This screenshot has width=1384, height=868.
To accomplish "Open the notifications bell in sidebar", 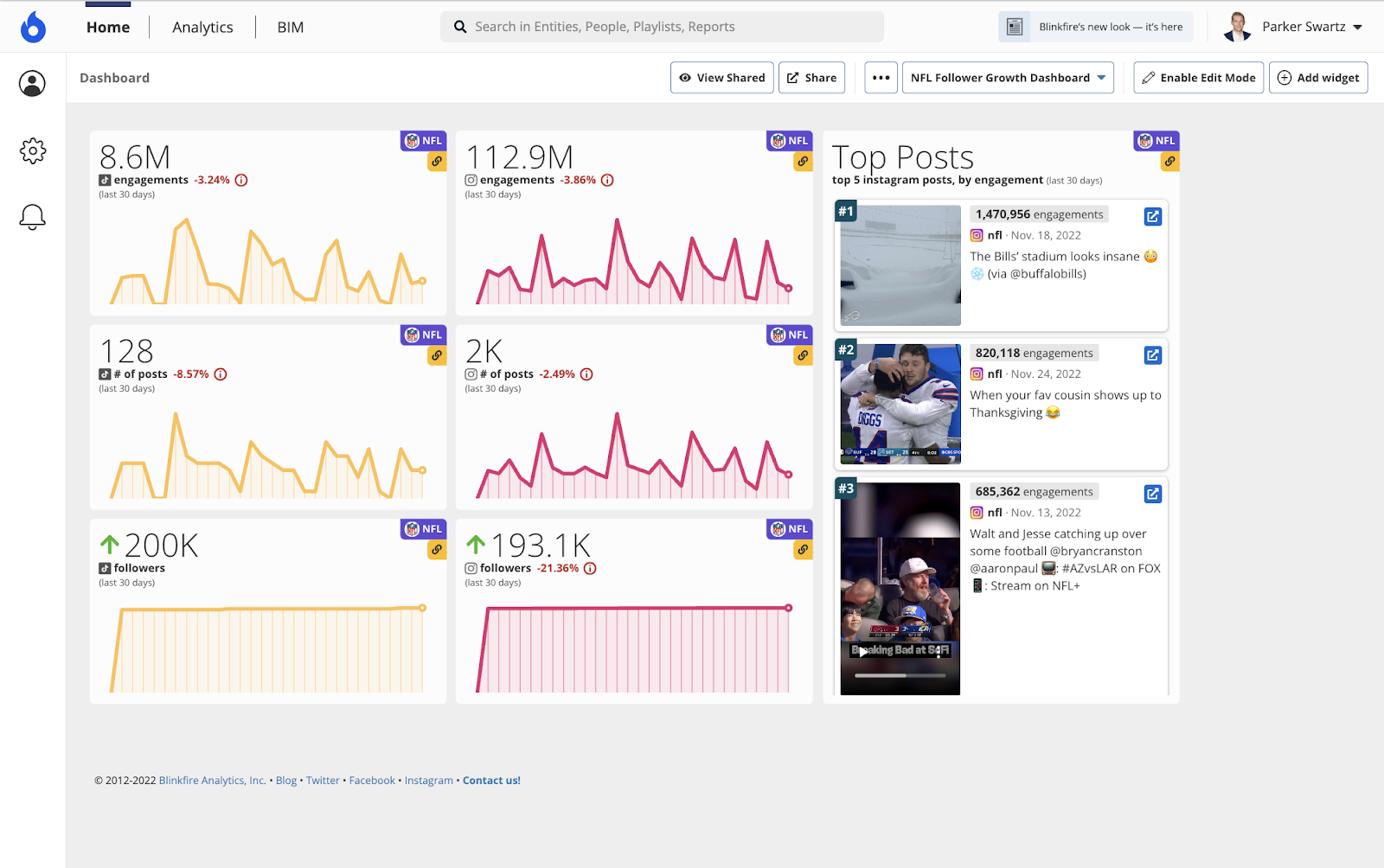I will pyautogui.click(x=32, y=217).
